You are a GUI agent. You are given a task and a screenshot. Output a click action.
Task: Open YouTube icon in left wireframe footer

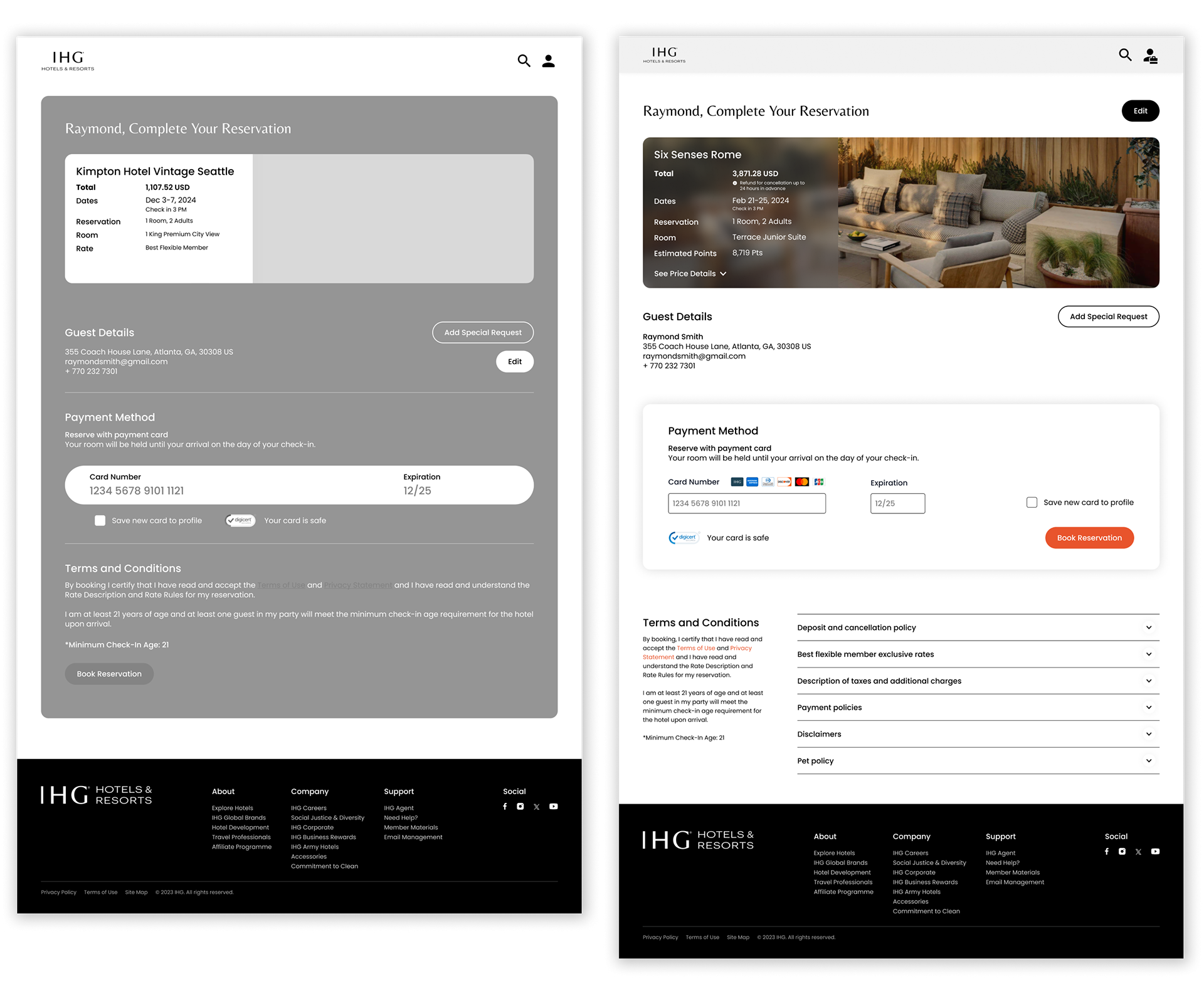[554, 807]
